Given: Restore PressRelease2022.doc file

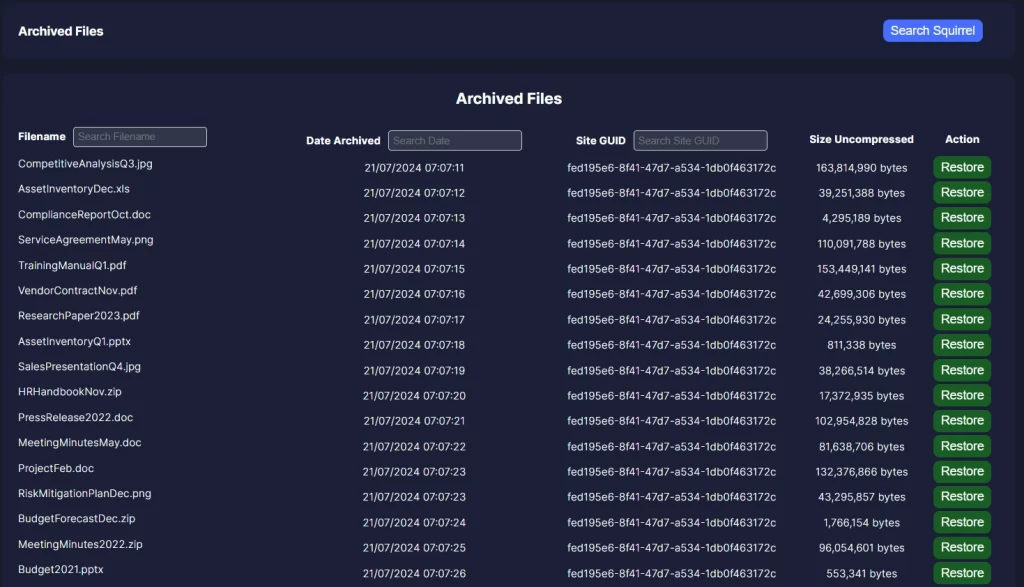Looking at the screenshot, I should (962, 421).
